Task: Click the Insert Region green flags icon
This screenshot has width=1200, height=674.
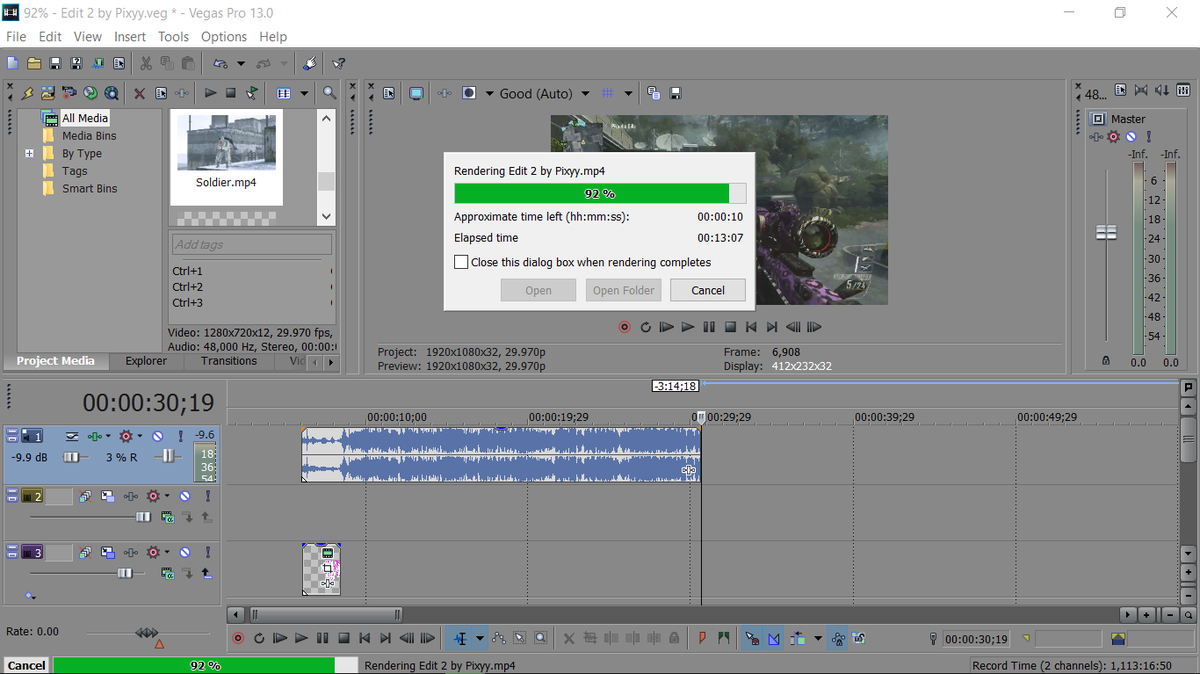Action: (723, 638)
